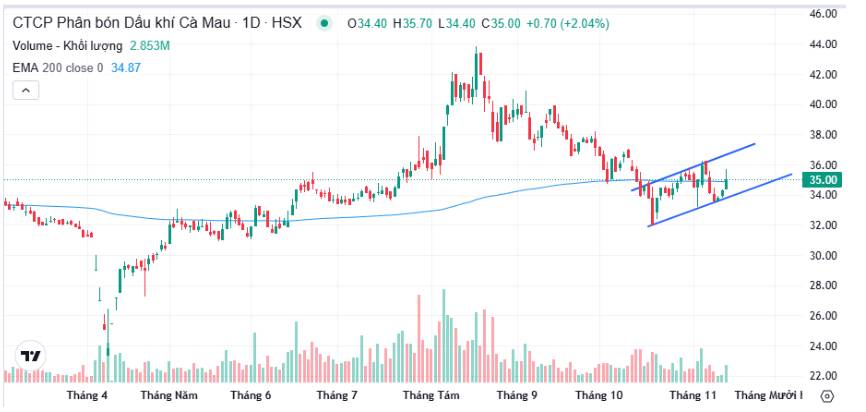The height and width of the screenshot is (412, 866).
Task: Click the volume value 2.853M
Action: (x=150, y=46)
